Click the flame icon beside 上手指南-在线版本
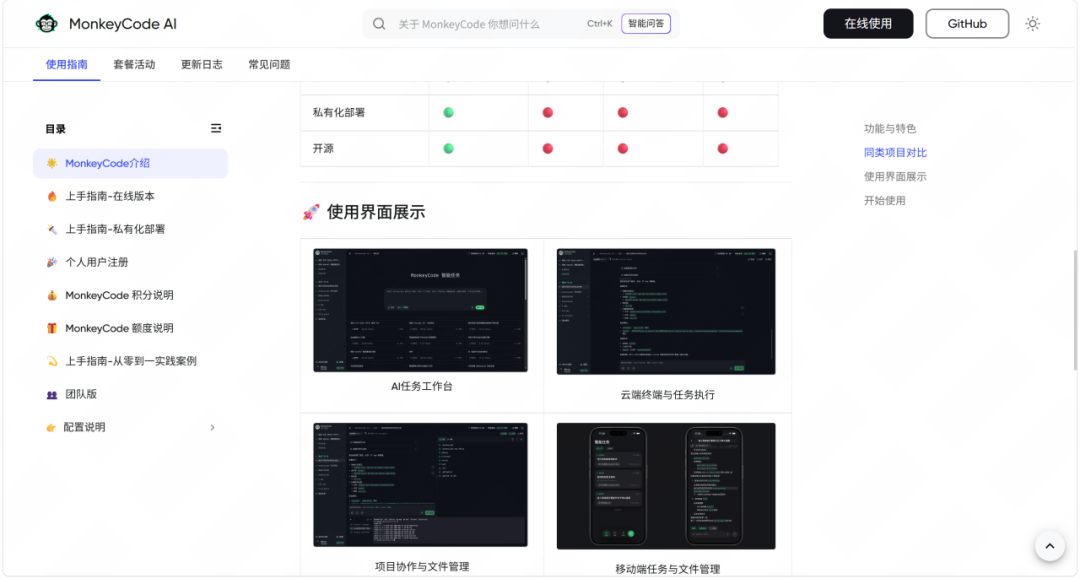The image size is (1080, 579). tap(52, 196)
